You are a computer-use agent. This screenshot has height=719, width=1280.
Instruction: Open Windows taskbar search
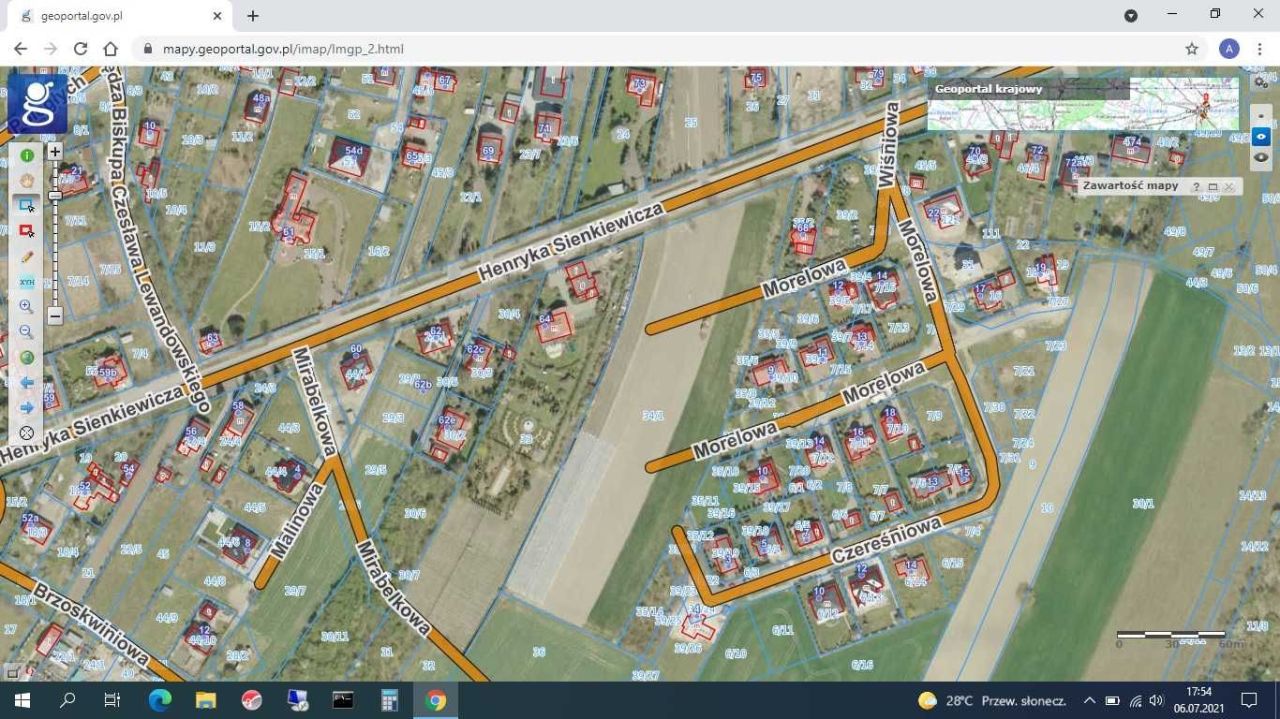click(x=67, y=700)
